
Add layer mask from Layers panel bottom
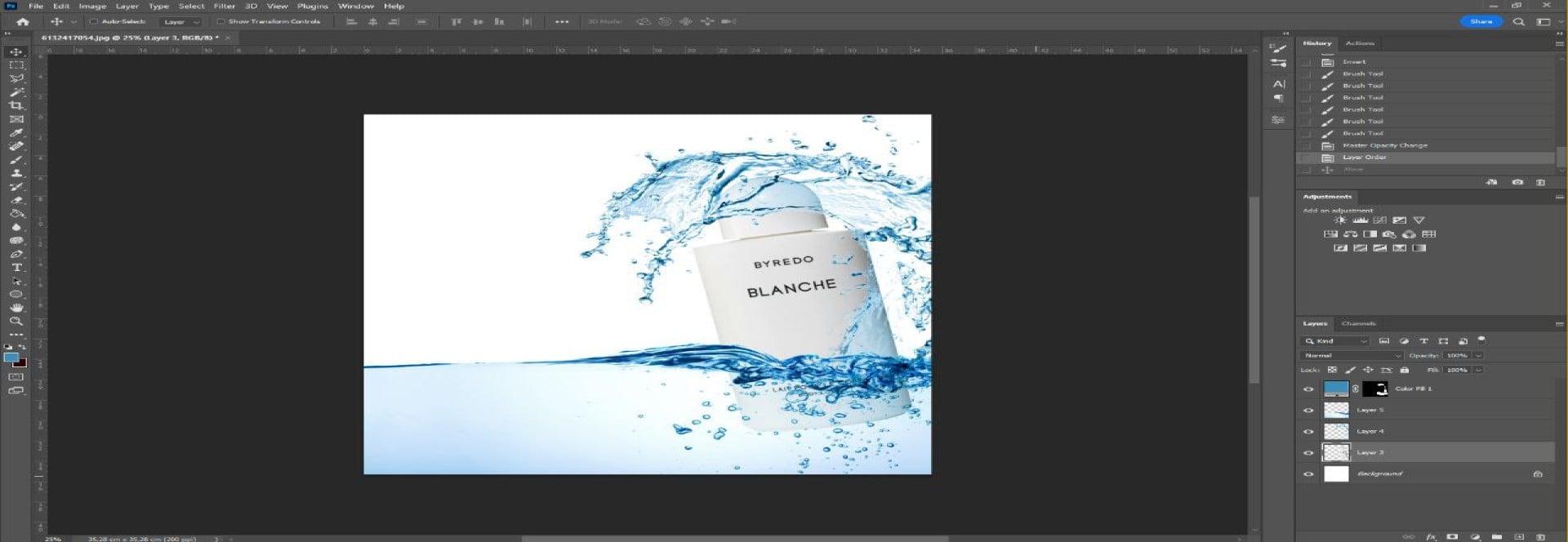point(1452,536)
